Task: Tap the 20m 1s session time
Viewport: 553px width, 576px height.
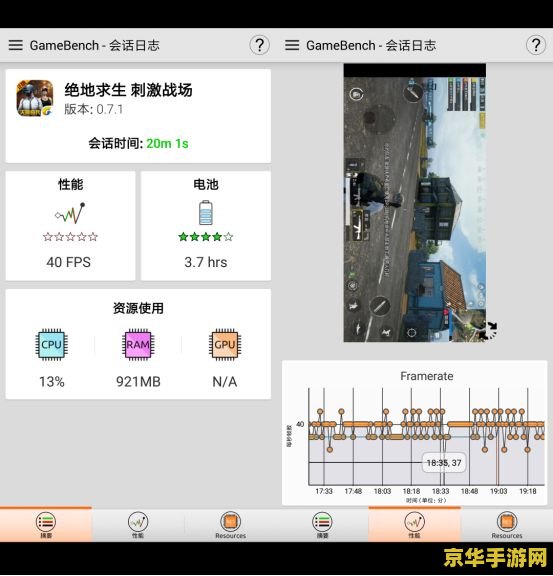Action: pyautogui.click(x=167, y=143)
